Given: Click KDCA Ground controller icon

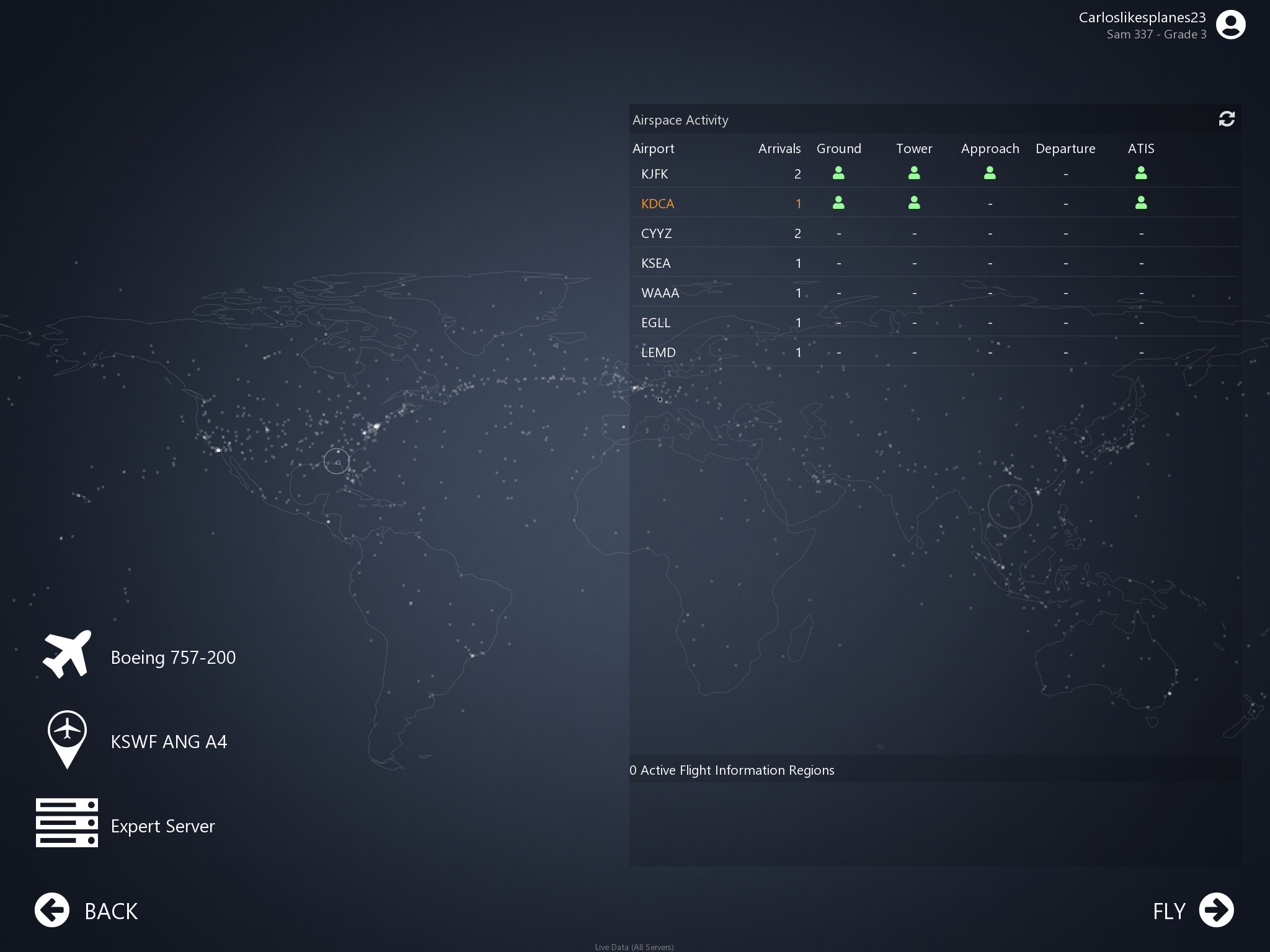Looking at the screenshot, I should 838,203.
